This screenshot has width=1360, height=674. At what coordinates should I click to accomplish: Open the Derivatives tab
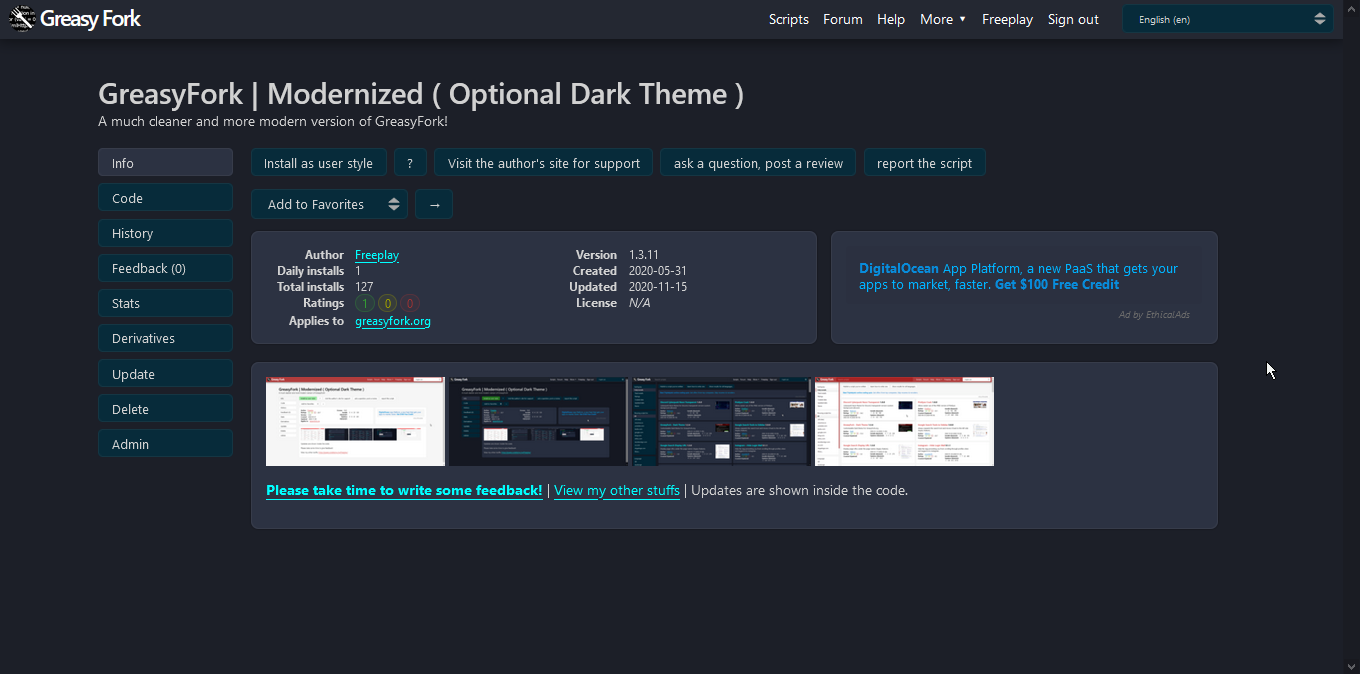click(165, 338)
